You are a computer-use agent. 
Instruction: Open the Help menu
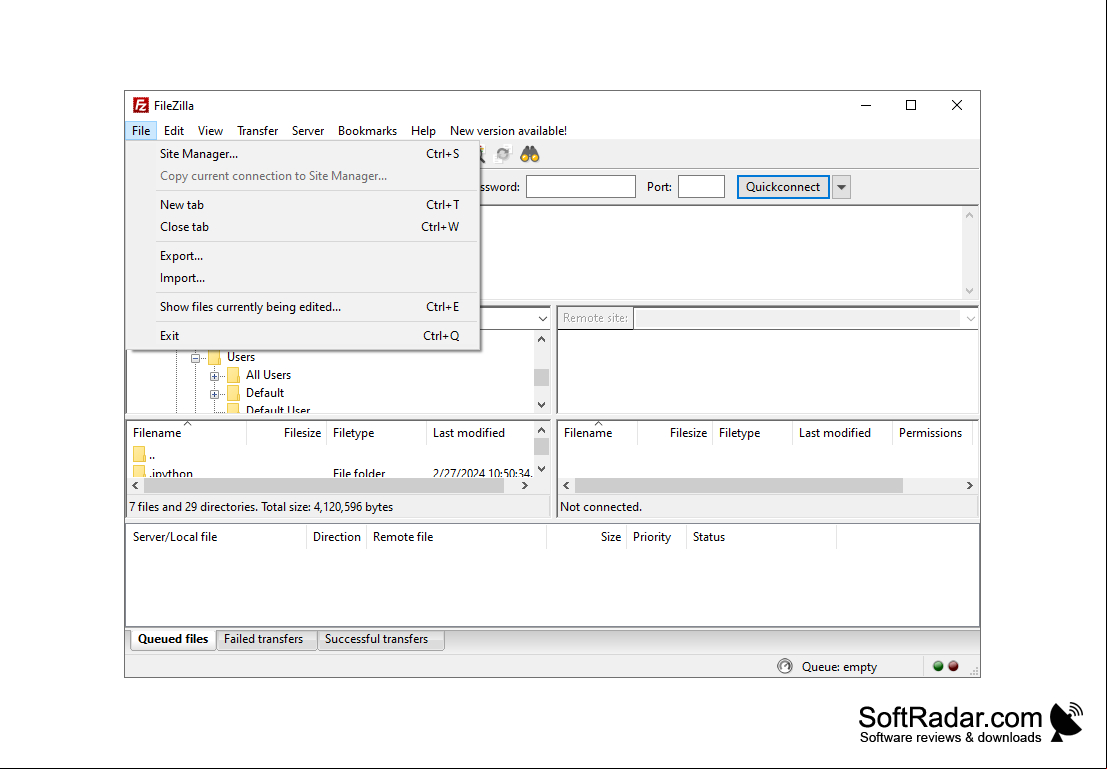coord(424,131)
